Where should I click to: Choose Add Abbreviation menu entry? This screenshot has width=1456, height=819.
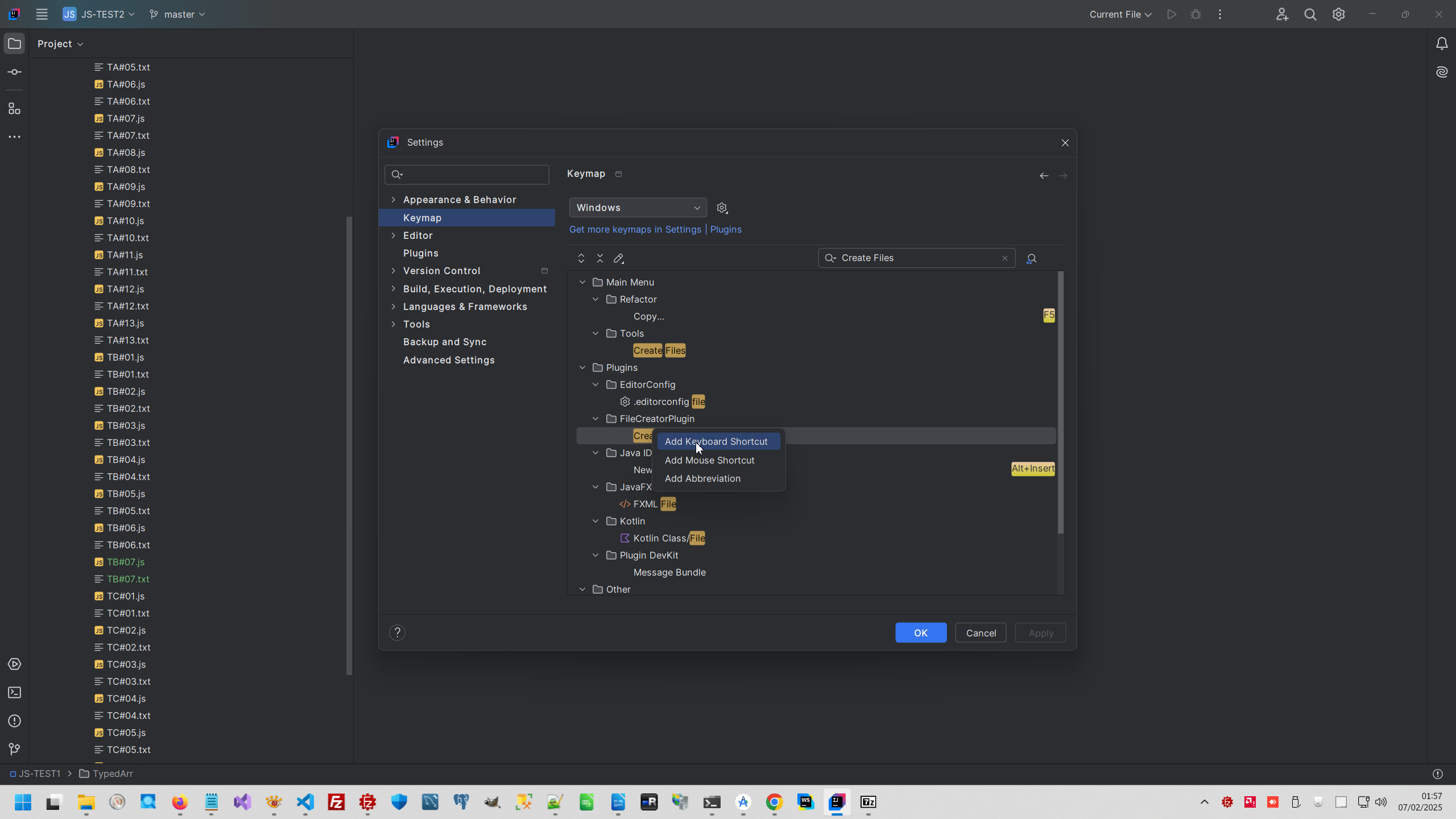(x=702, y=478)
